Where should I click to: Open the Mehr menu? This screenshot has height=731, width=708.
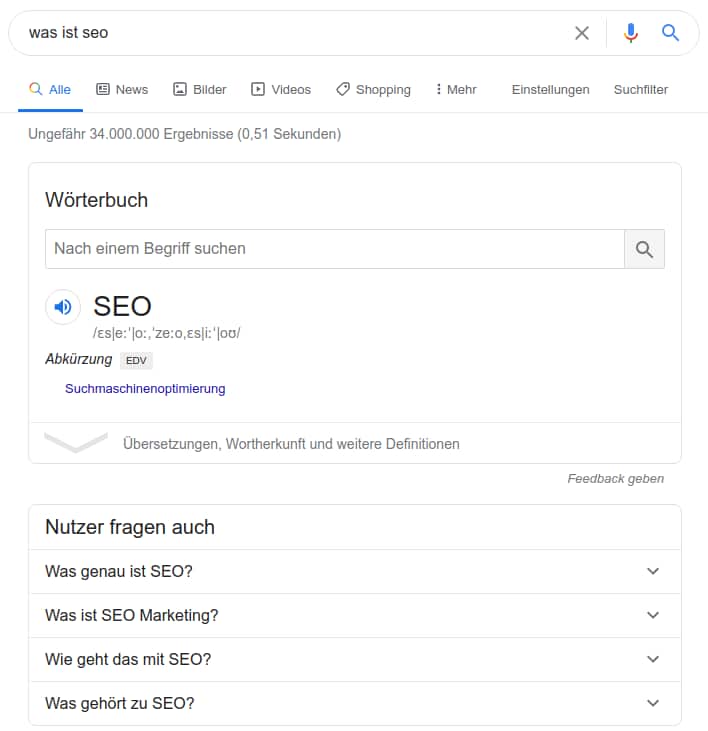tap(456, 90)
